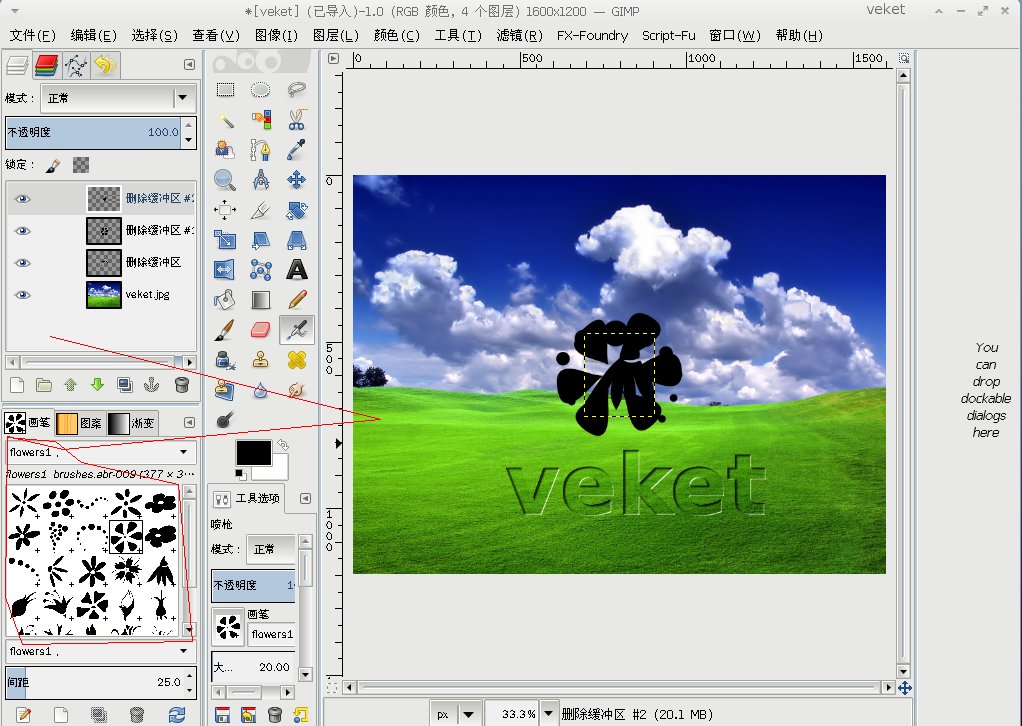The height and width of the screenshot is (726, 1022).
Task: Open the px unit dropdown
Action: click(x=456, y=714)
